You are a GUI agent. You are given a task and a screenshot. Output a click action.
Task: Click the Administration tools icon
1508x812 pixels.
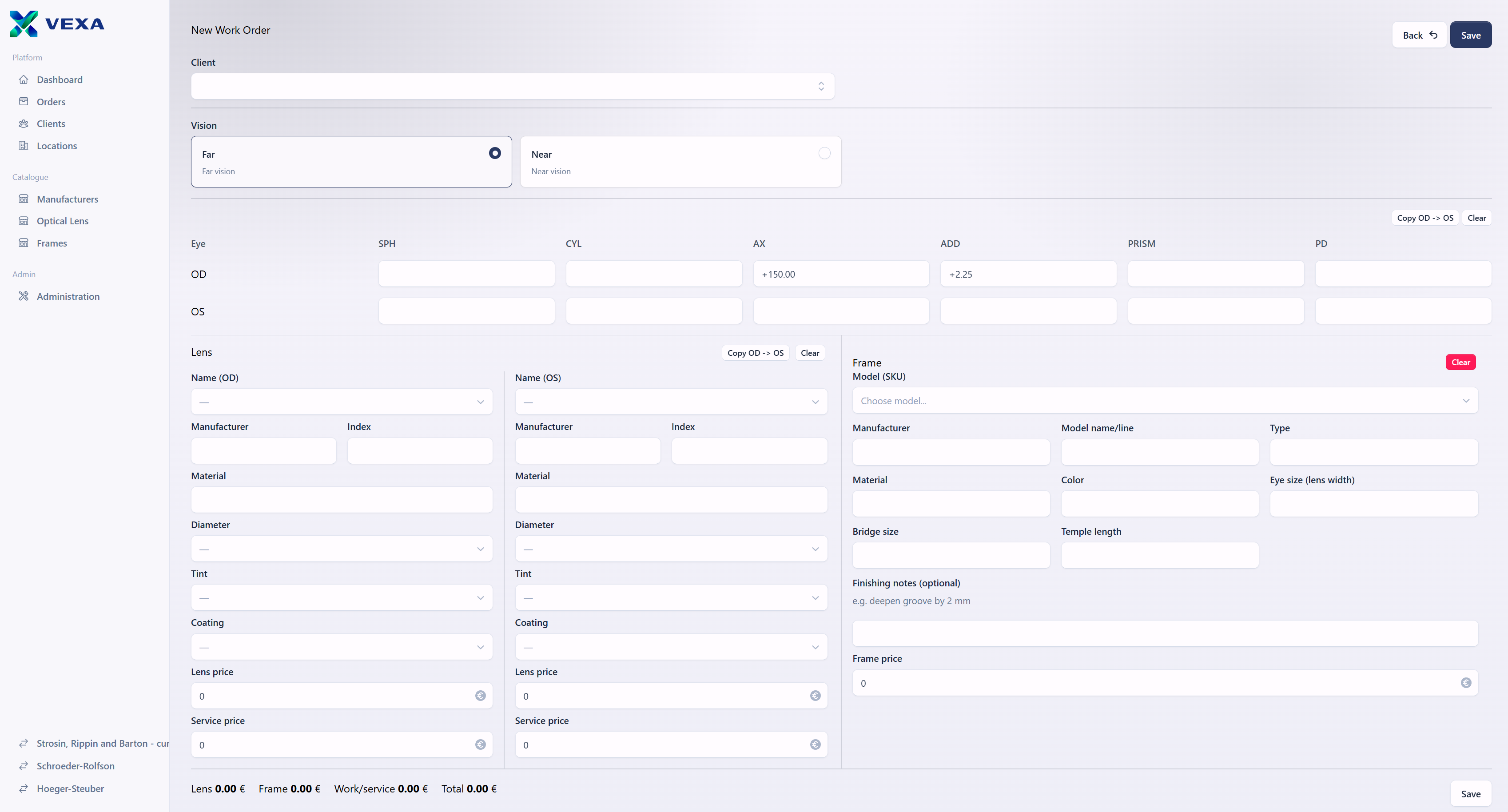(24, 296)
